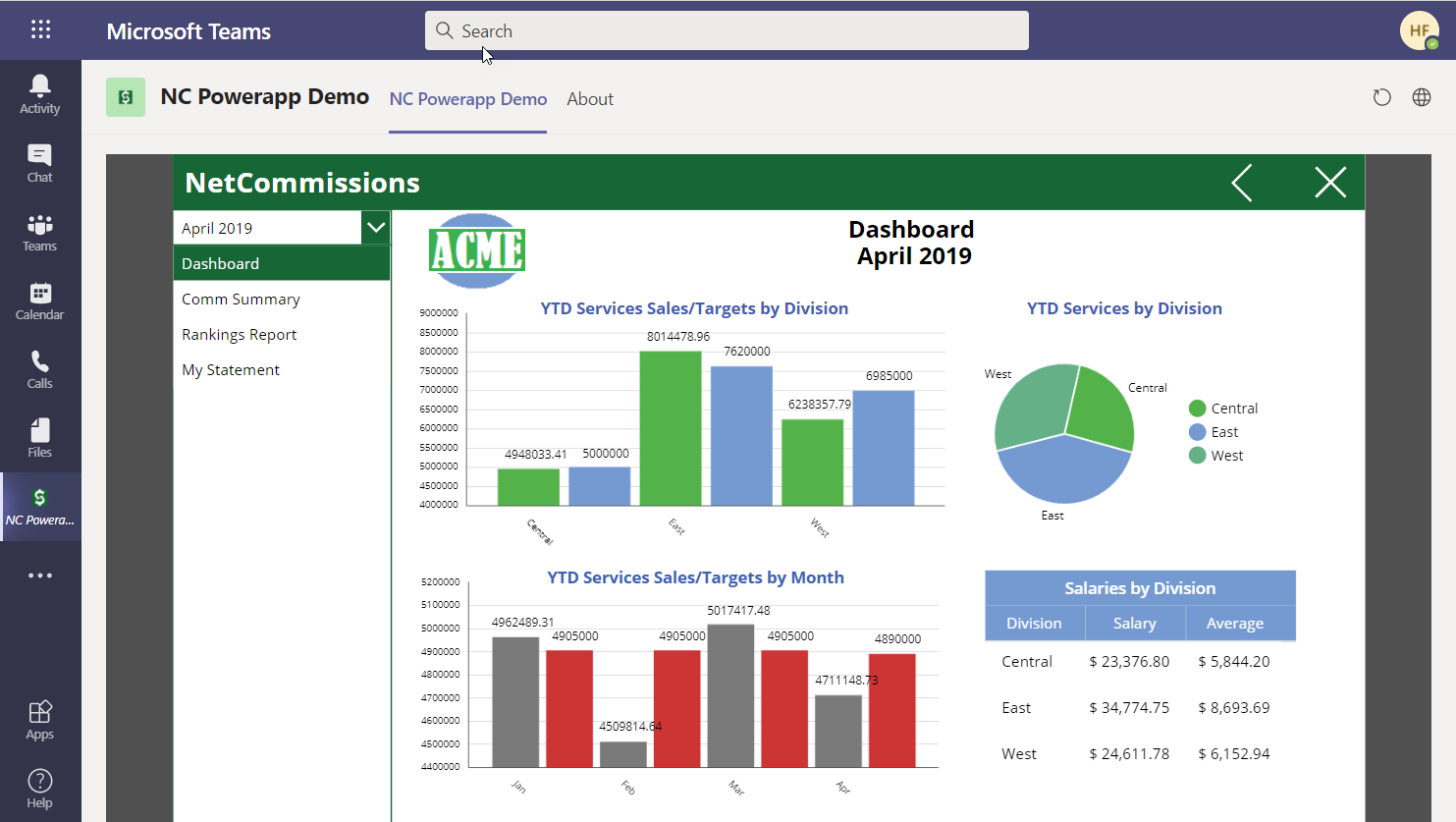Select Comm Summary in the menu
1456x822 pixels.
click(241, 300)
